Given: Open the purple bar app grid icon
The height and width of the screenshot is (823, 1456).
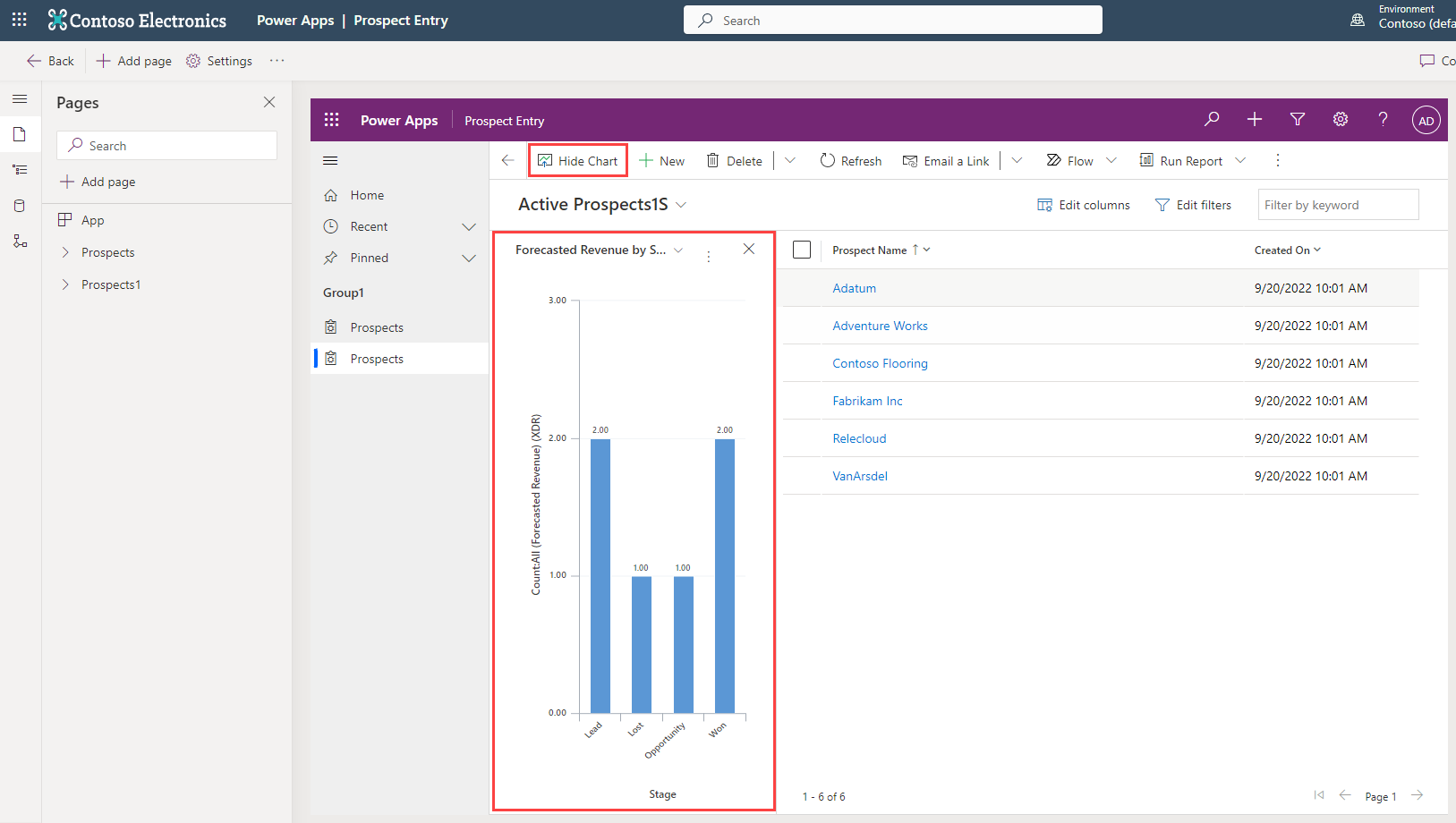Looking at the screenshot, I should tap(331, 120).
